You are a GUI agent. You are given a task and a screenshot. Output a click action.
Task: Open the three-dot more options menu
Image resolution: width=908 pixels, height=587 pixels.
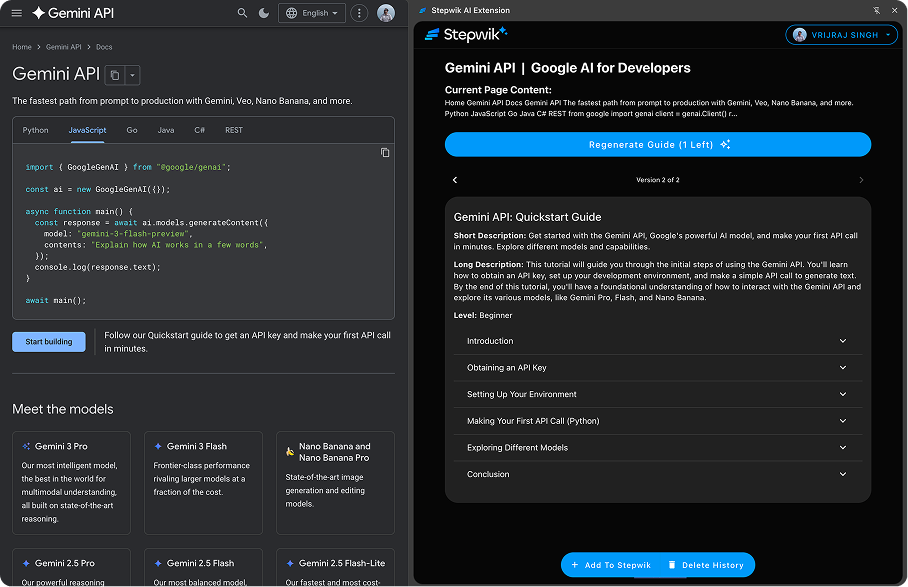click(x=359, y=13)
